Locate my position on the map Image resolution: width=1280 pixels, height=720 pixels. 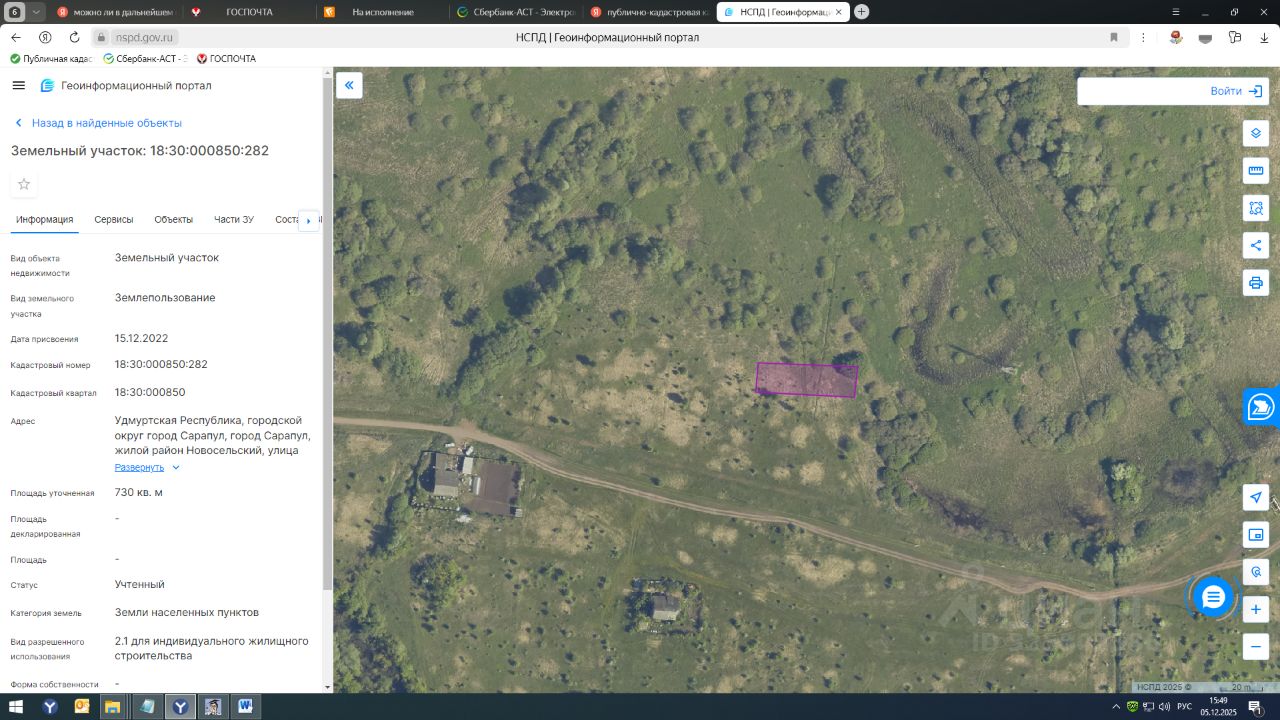(x=1256, y=497)
